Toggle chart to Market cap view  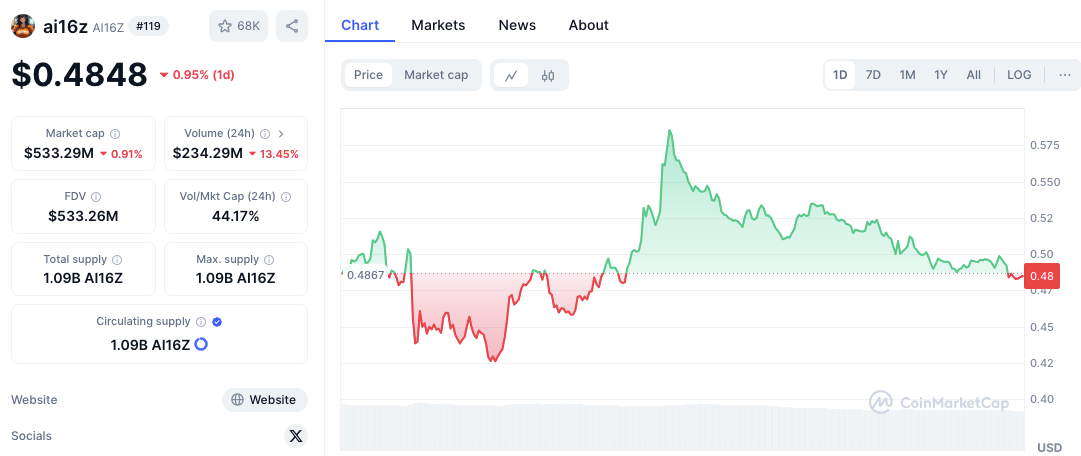(436, 75)
